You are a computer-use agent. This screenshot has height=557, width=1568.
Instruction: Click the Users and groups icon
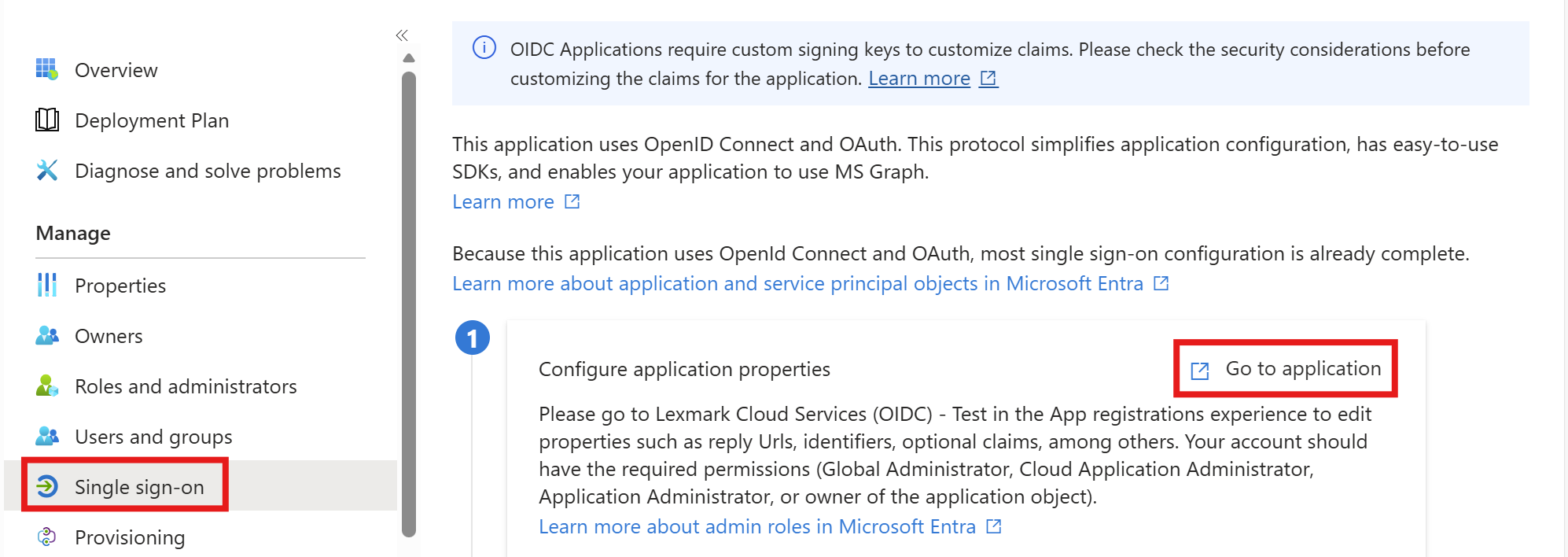point(46,436)
